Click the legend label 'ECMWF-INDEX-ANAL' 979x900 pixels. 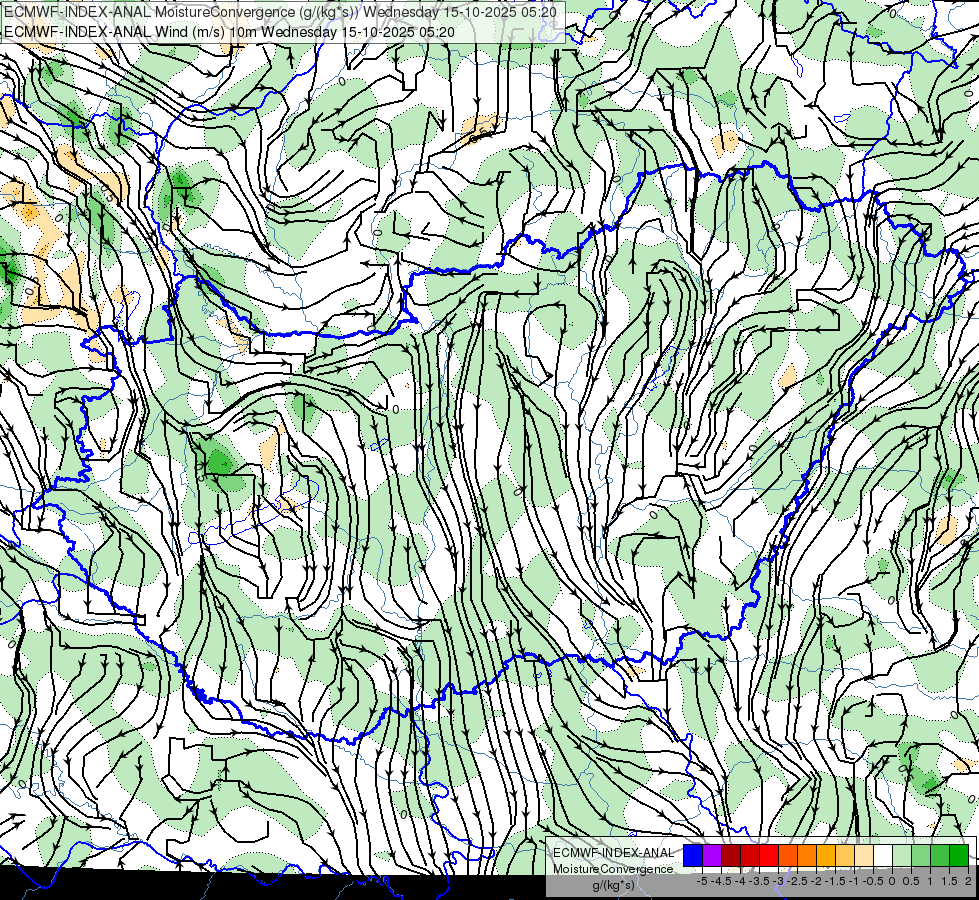(x=613, y=853)
